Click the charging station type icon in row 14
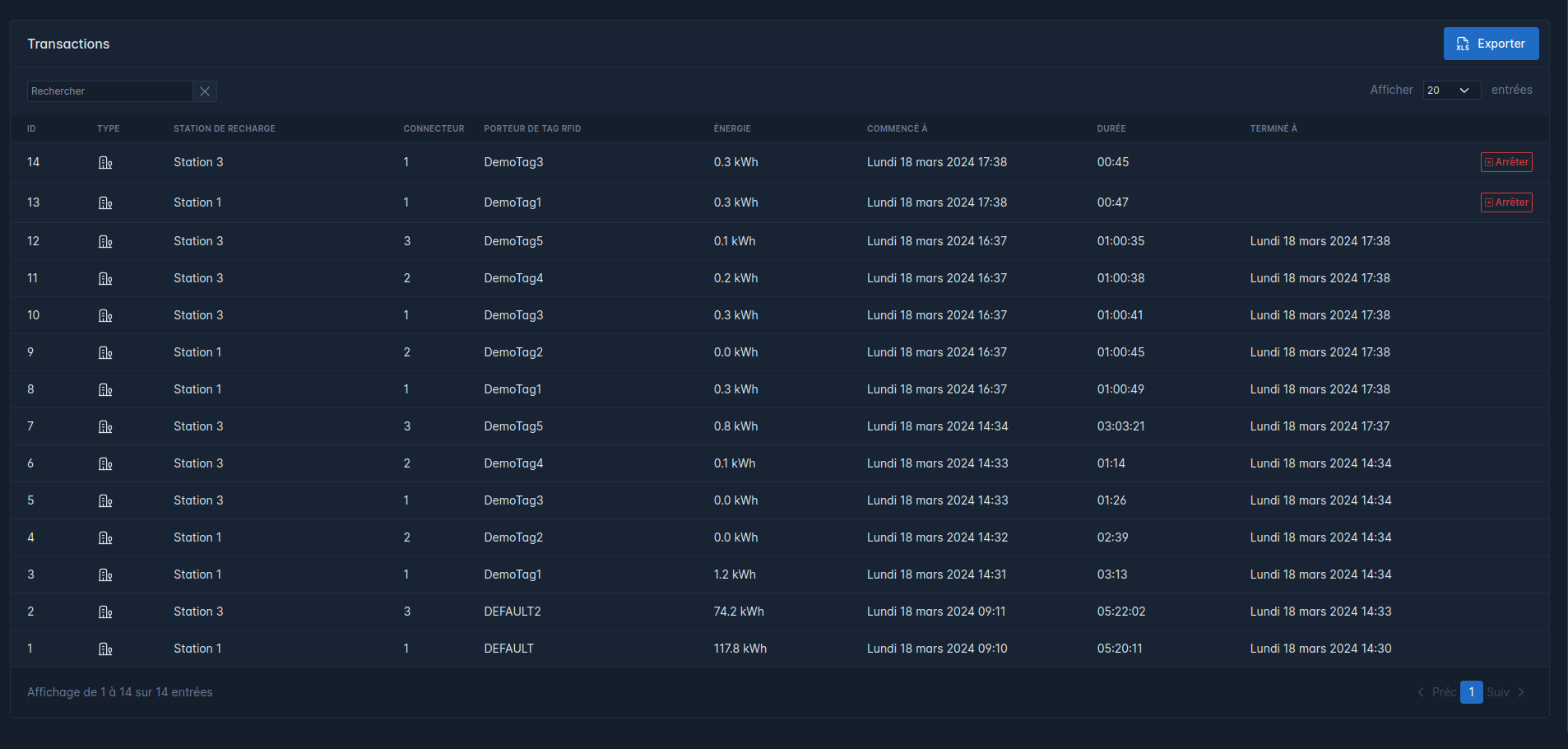Screen dimensions: 1568x749 pyautogui.click(x=105, y=163)
